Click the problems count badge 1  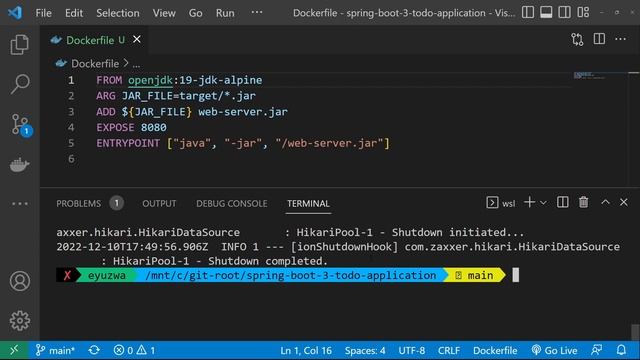[116, 203]
